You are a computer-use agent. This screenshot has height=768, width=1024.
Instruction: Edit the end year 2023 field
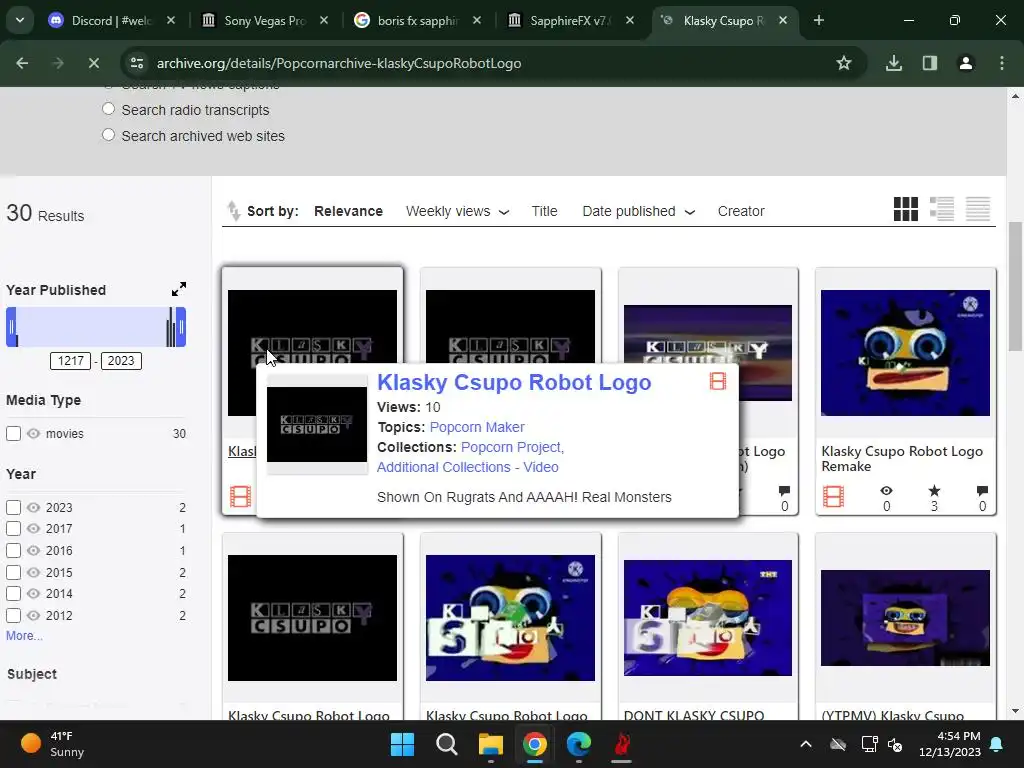pos(121,360)
